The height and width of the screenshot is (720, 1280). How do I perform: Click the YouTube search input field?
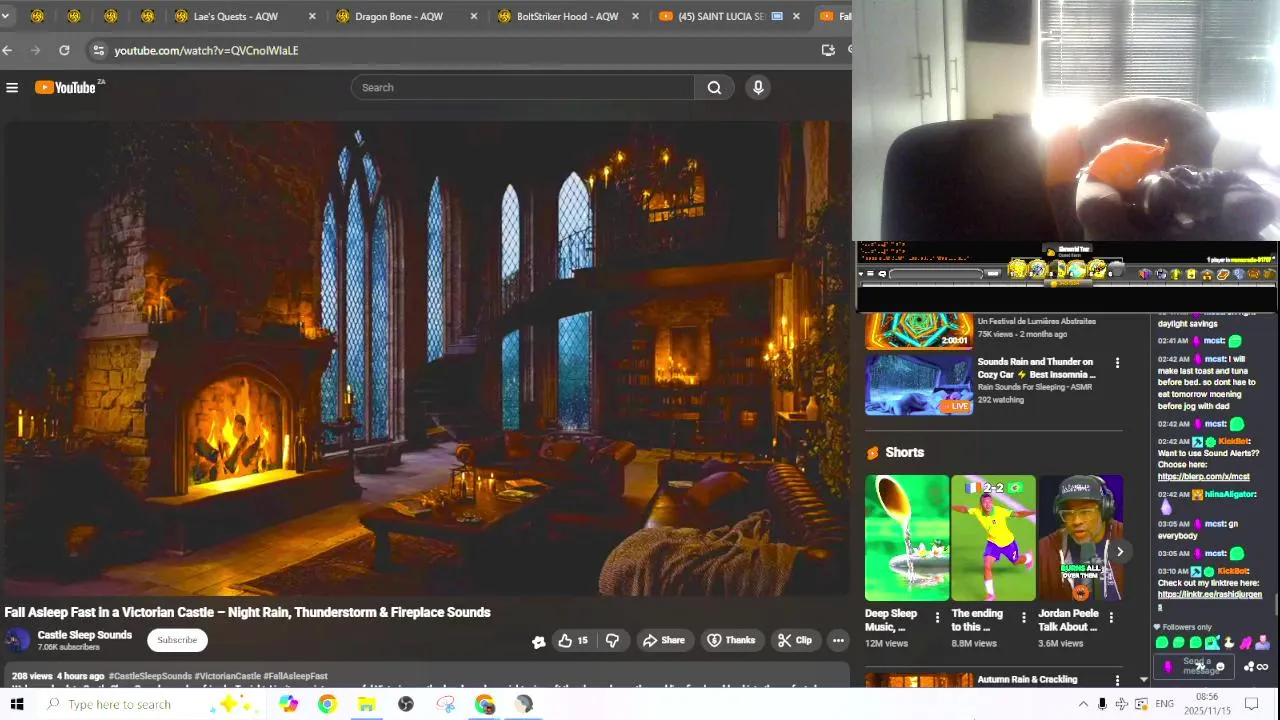point(522,88)
